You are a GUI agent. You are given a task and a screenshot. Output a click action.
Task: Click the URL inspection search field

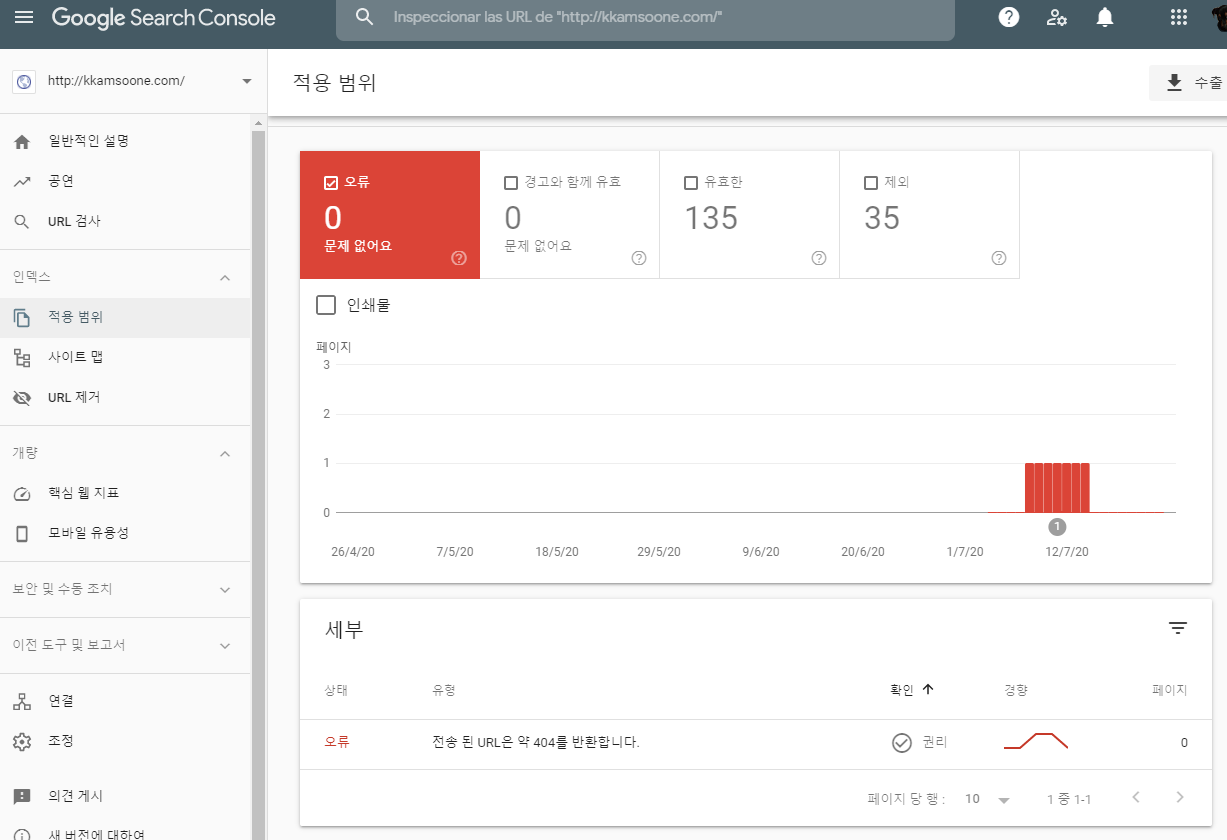645,18
